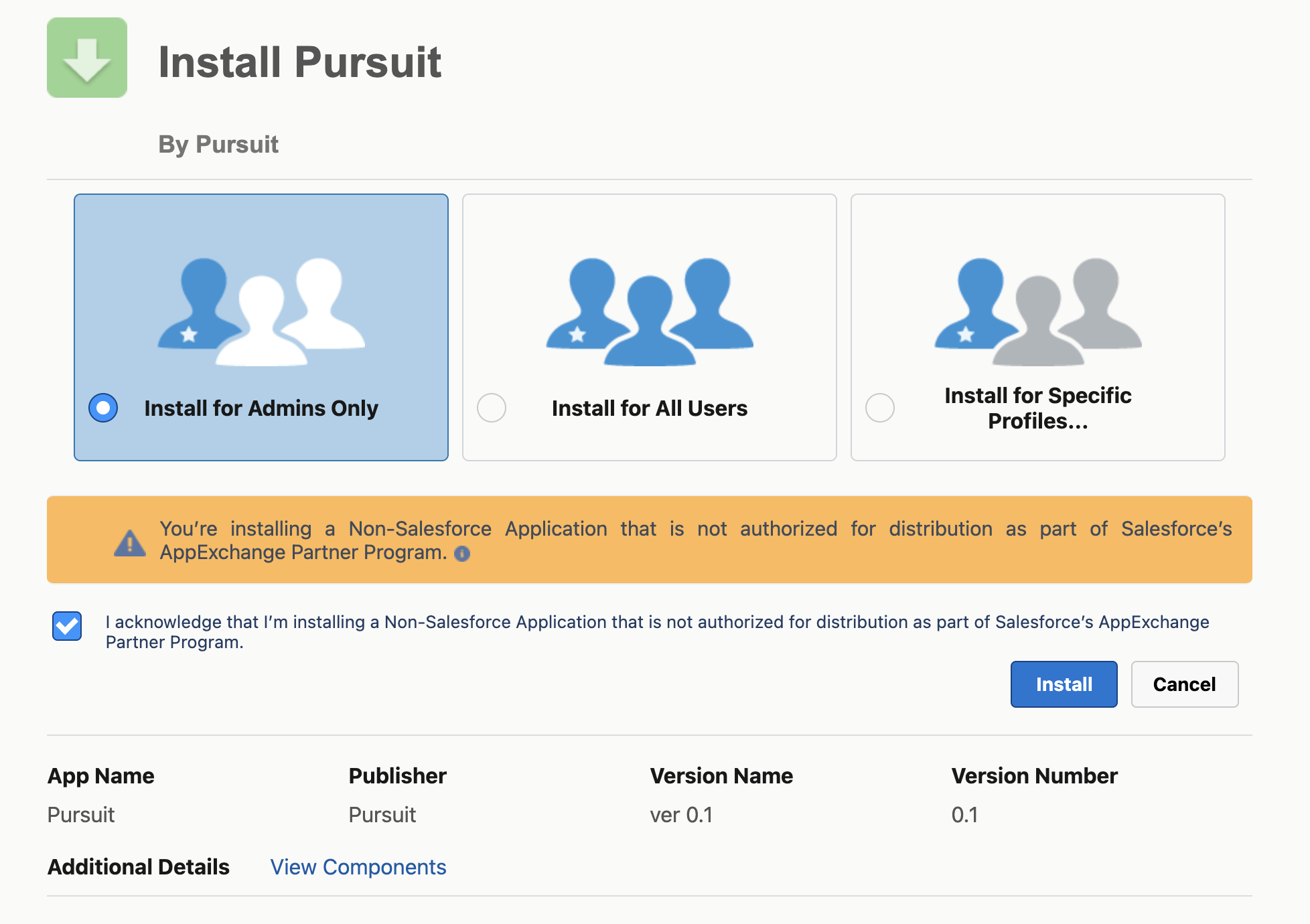Screen dimensions: 1310x924
Task: Click the App Name column header
Action: [101, 776]
